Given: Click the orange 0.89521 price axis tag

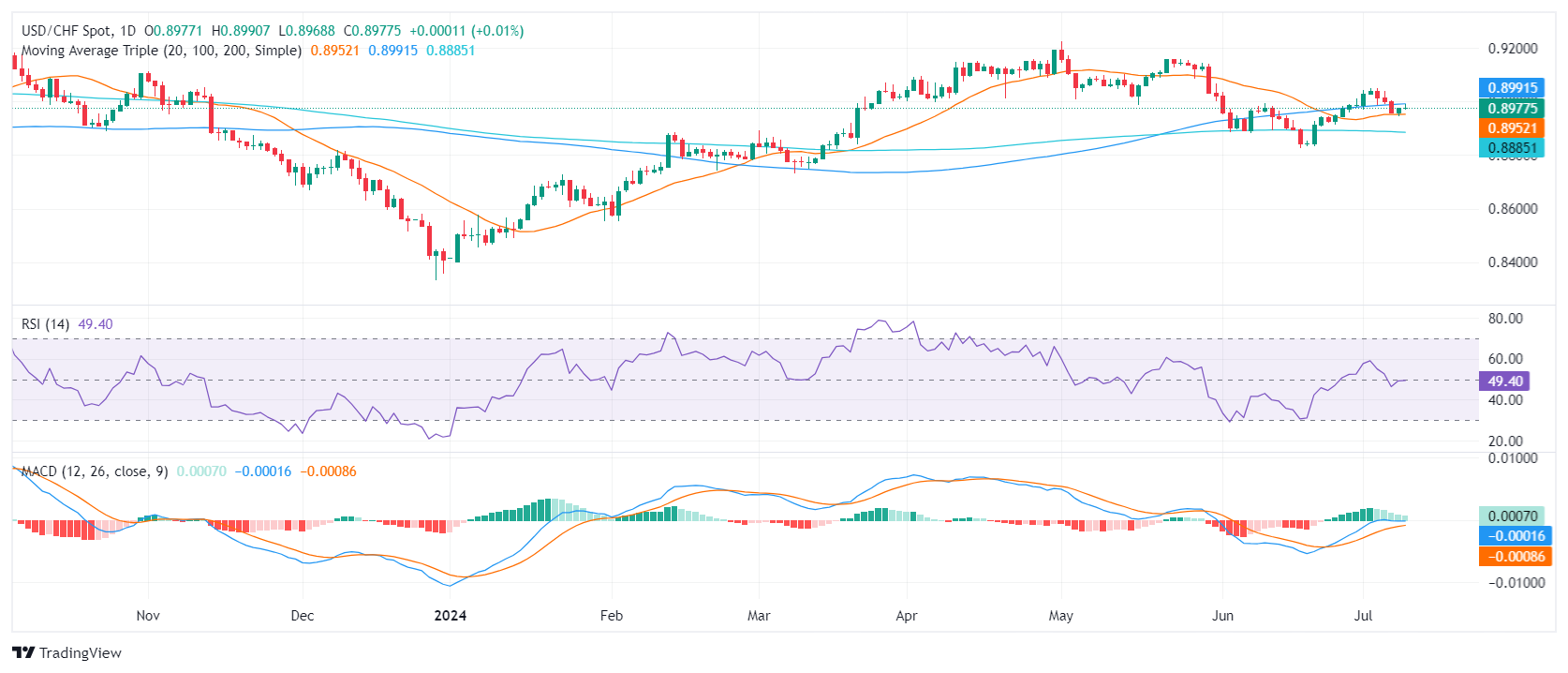Looking at the screenshot, I should [1512, 128].
